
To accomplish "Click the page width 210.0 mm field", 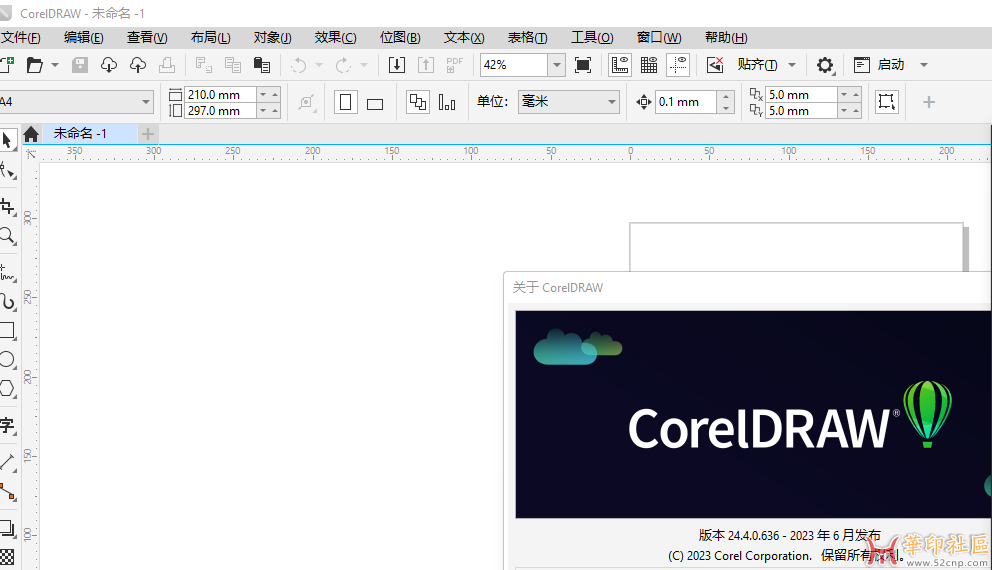I will [221, 94].
